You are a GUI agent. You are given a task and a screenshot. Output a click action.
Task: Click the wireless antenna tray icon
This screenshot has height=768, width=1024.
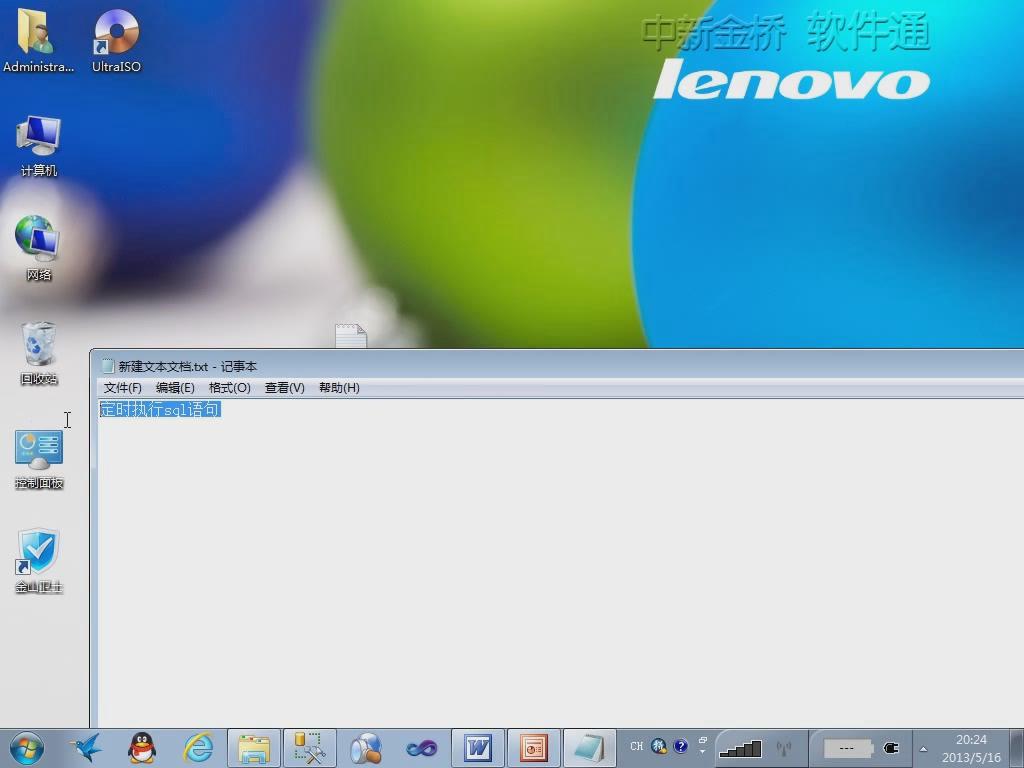coord(784,748)
